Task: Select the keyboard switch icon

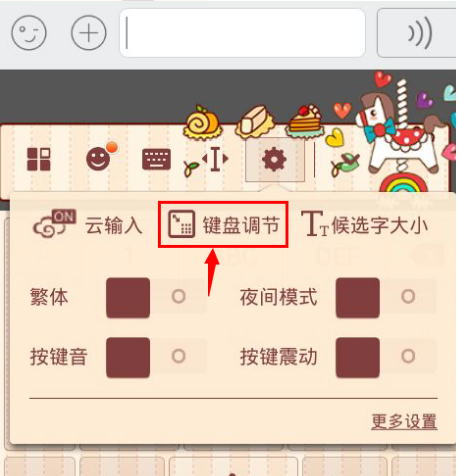Action: (156, 159)
